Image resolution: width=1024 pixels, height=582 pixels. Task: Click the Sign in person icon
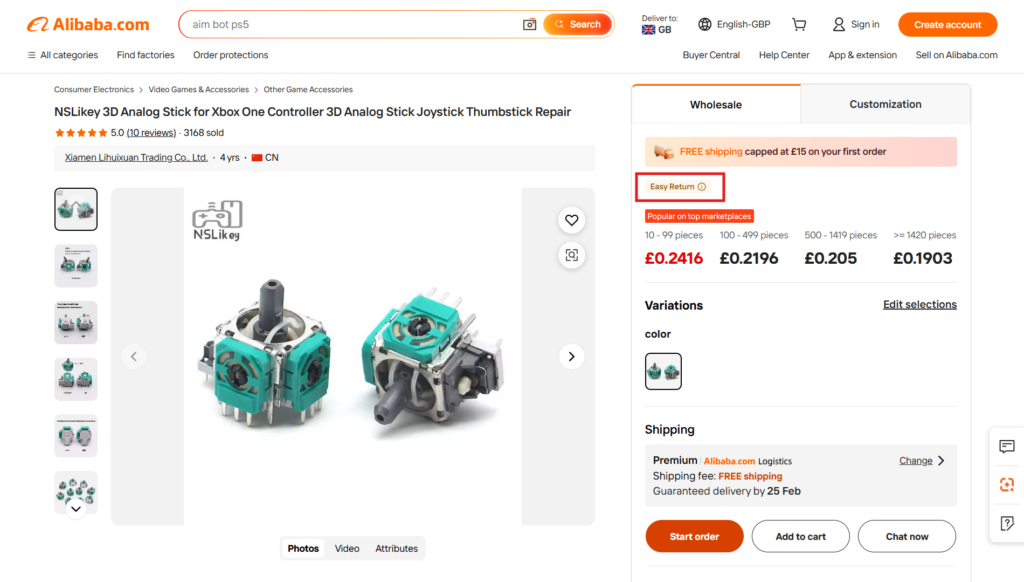pyautogui.click(x=839, y=25)
